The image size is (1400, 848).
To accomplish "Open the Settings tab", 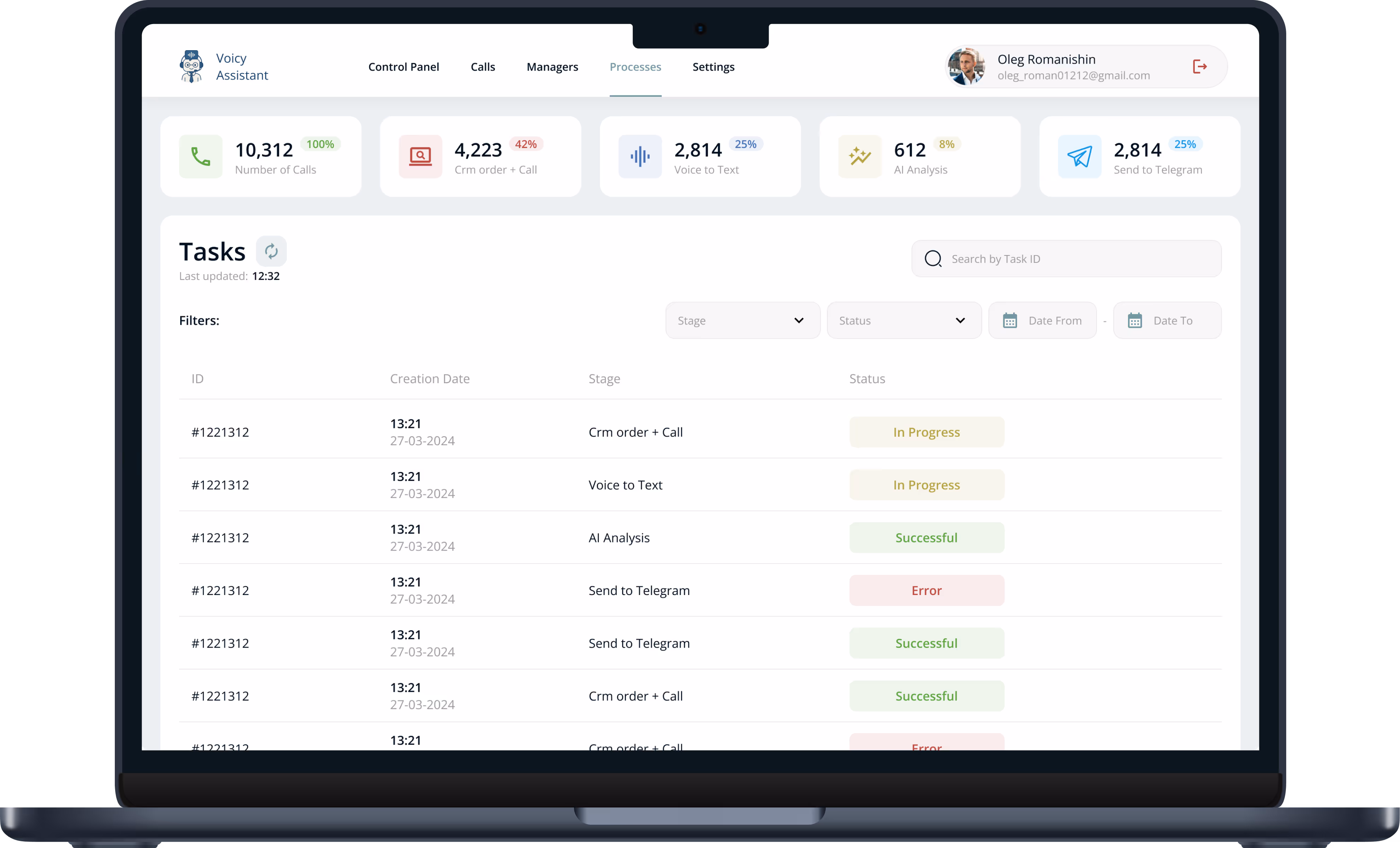I will click(x=713, y=66).
